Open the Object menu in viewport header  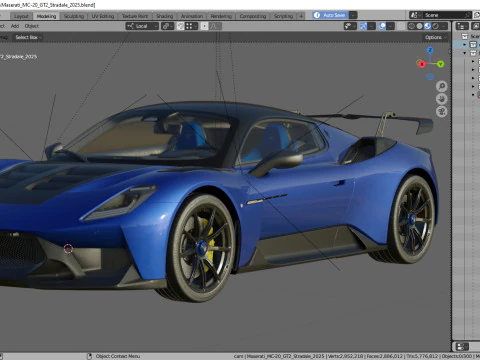(x=32, y=26)
